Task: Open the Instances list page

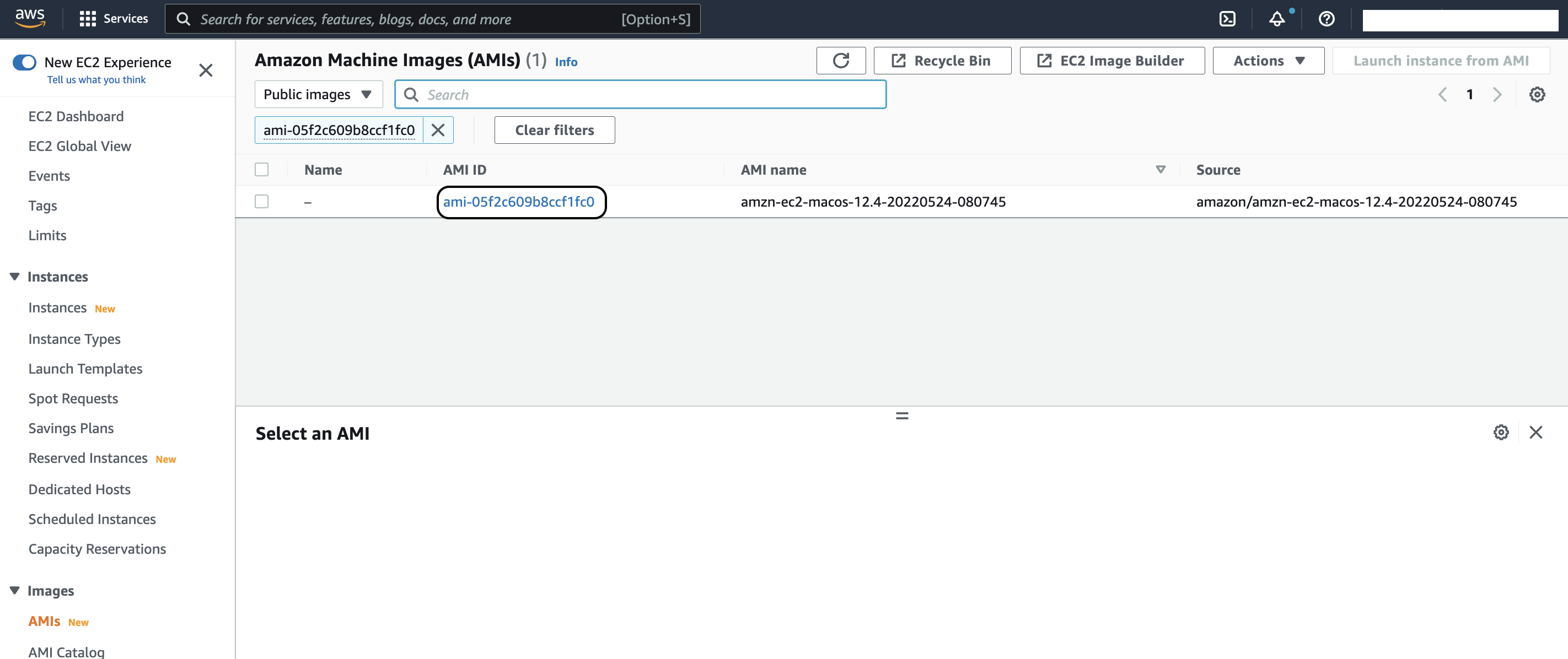Action: (x=58, y=307)
